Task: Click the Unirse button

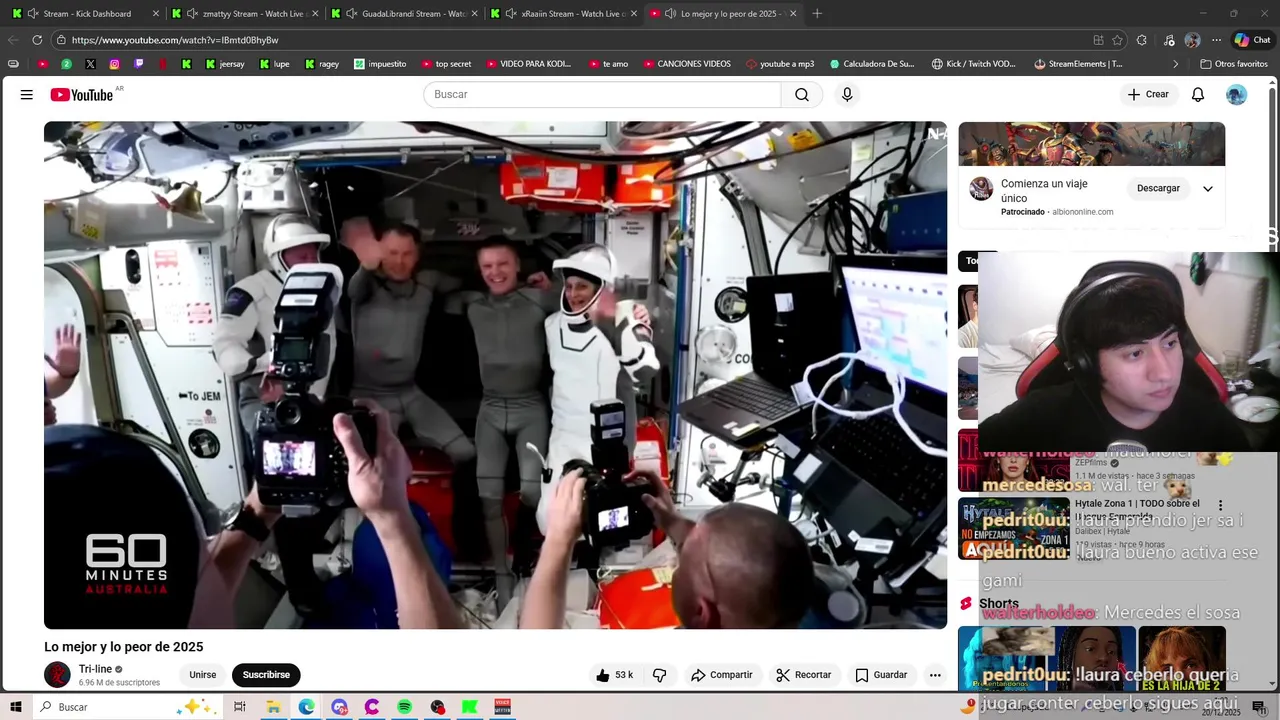Action: pos(203,675)
